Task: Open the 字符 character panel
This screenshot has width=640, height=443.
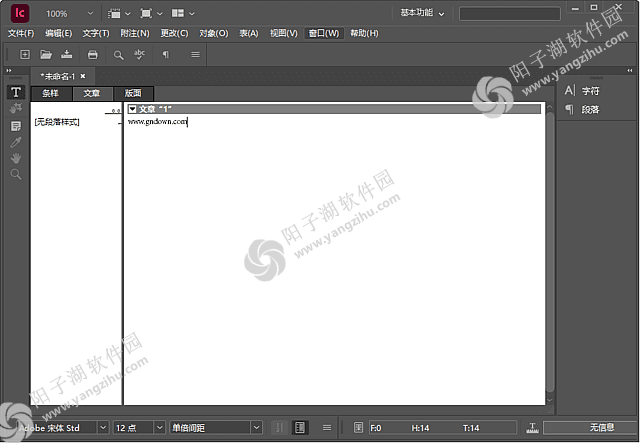Action: pos(581,91)
